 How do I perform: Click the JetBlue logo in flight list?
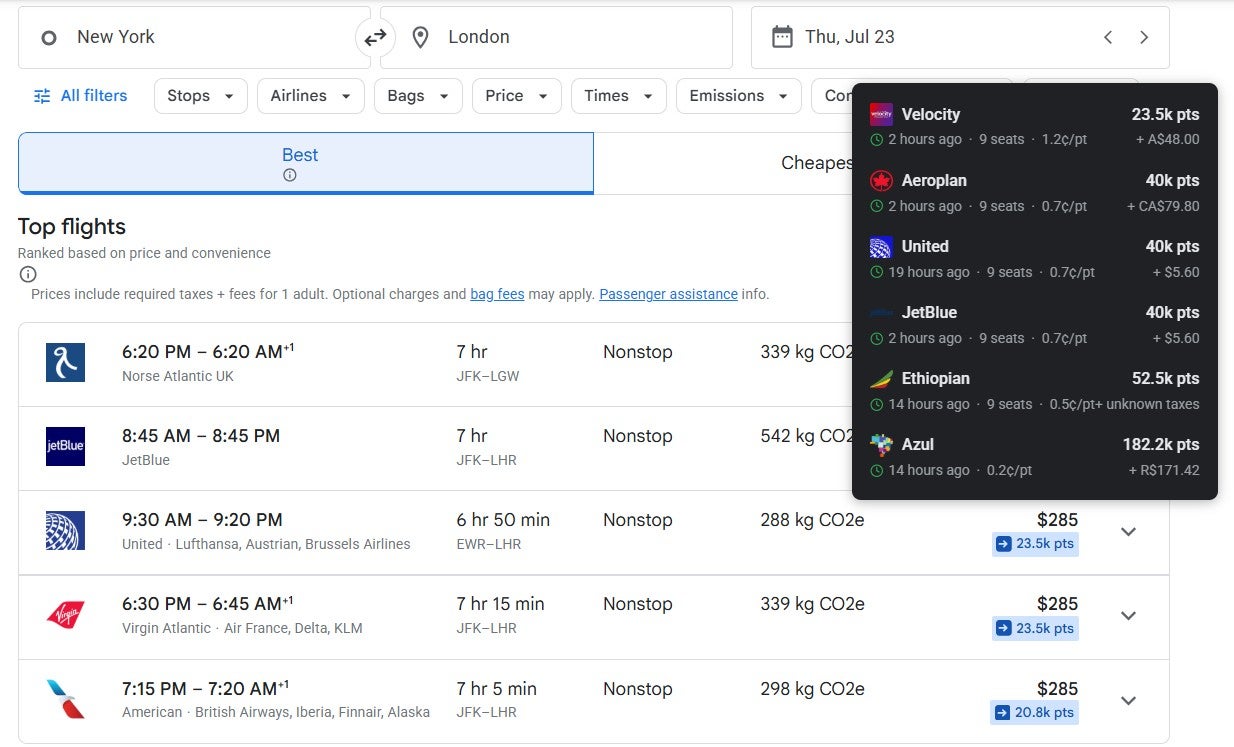click(x=65, y=446)
